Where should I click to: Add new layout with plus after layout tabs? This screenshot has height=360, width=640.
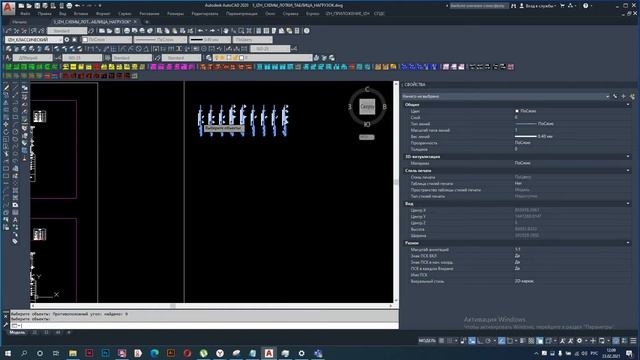coord(69,332)
